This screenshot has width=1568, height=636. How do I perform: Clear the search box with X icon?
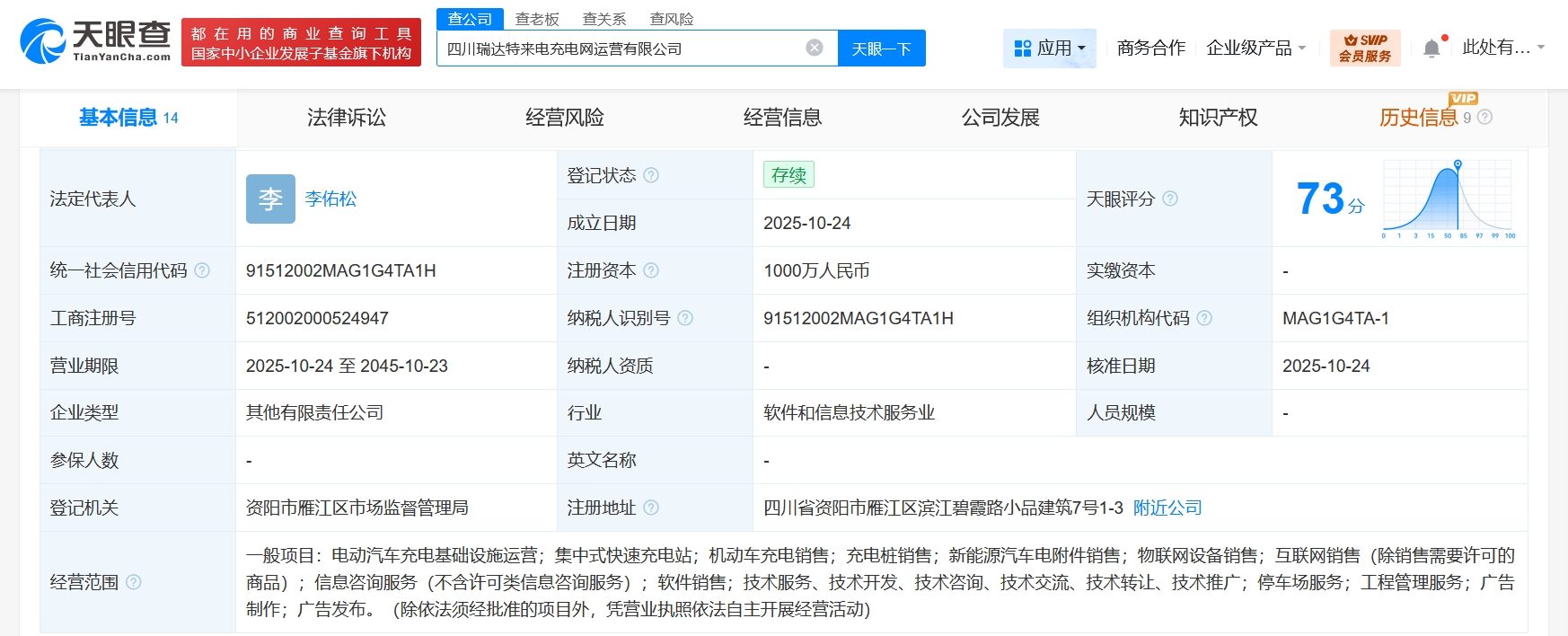point(815,49)
